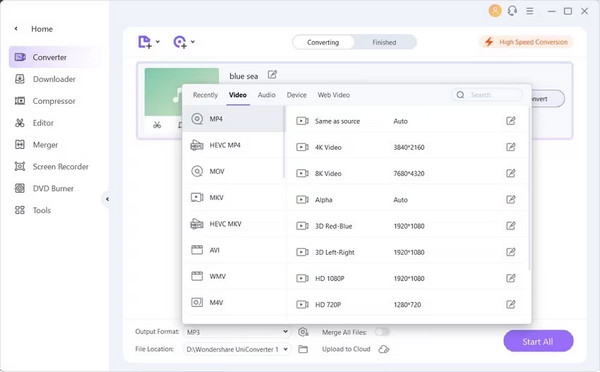The width and height of the screenshot is (600, 372).
Task: Select HD 1080P preset
Action: 406,278
